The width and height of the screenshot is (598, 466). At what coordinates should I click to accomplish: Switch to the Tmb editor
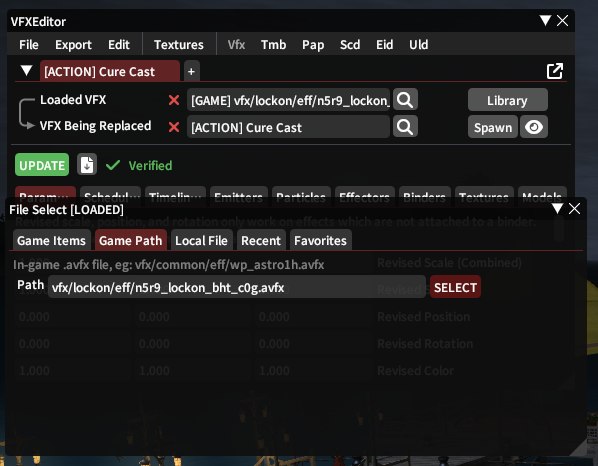pos(273,45)
